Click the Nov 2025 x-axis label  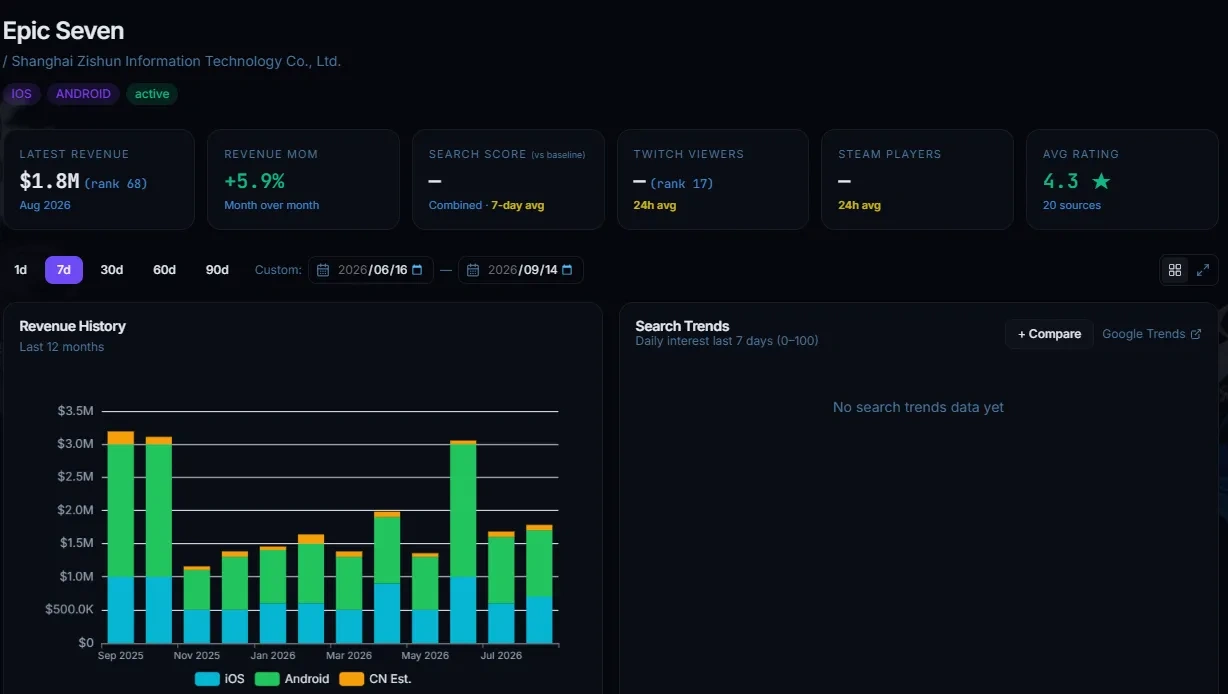[x=197, y=656]
